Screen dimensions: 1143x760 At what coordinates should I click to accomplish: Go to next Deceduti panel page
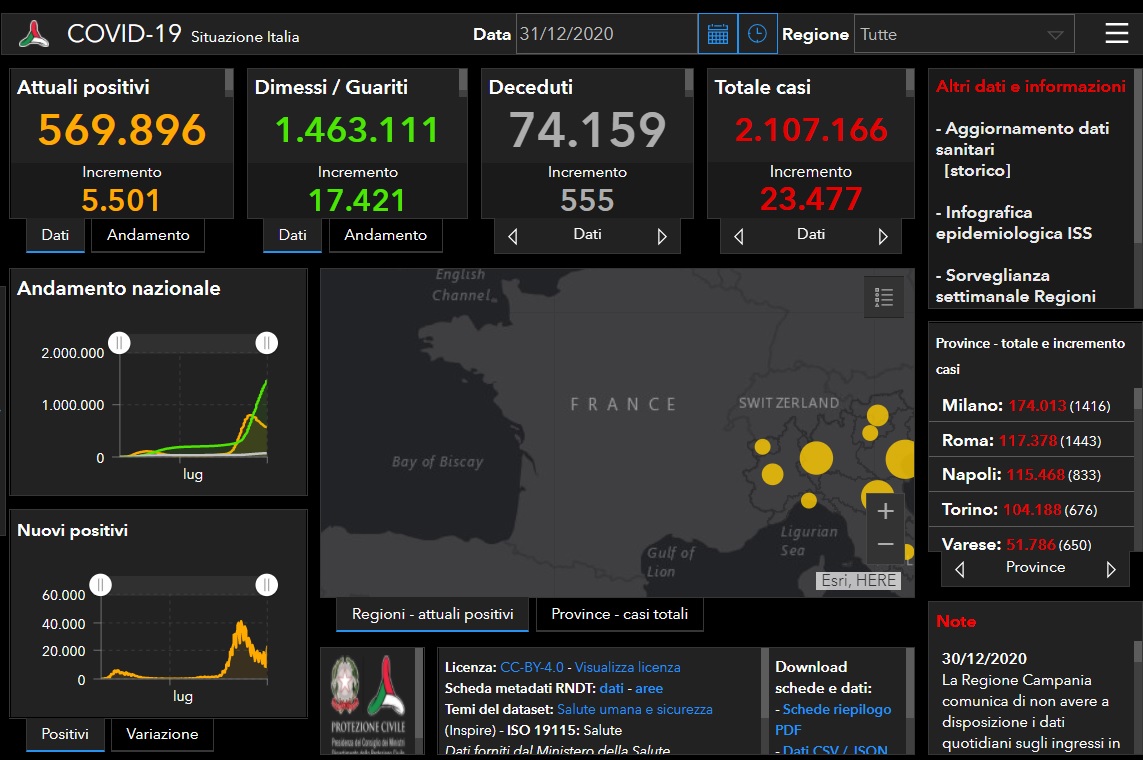click(x=661, y=237)
